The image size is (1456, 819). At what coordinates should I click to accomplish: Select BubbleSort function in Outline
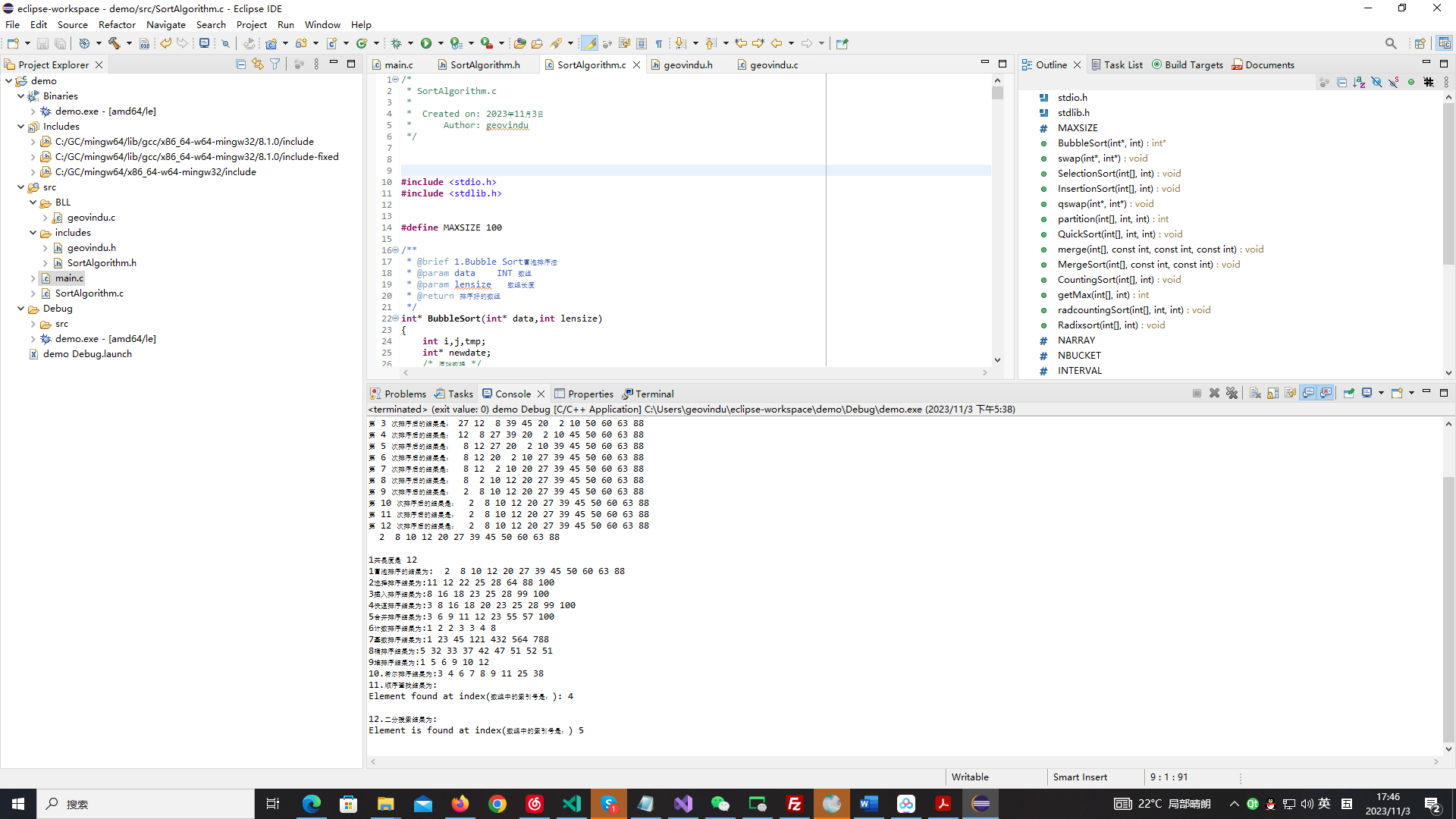[1100, 143]
